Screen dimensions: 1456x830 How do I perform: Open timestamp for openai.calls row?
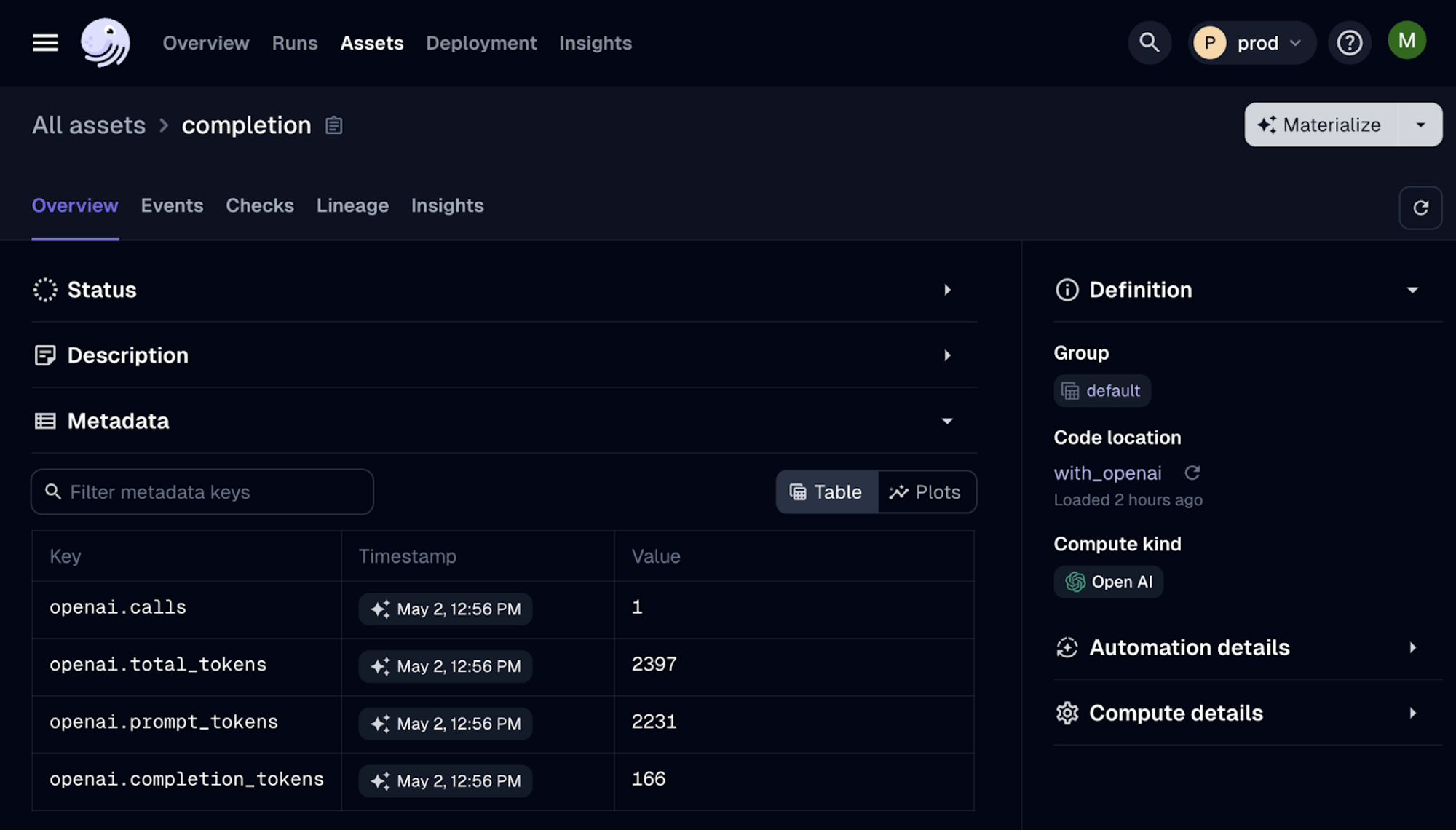[446, 609]
